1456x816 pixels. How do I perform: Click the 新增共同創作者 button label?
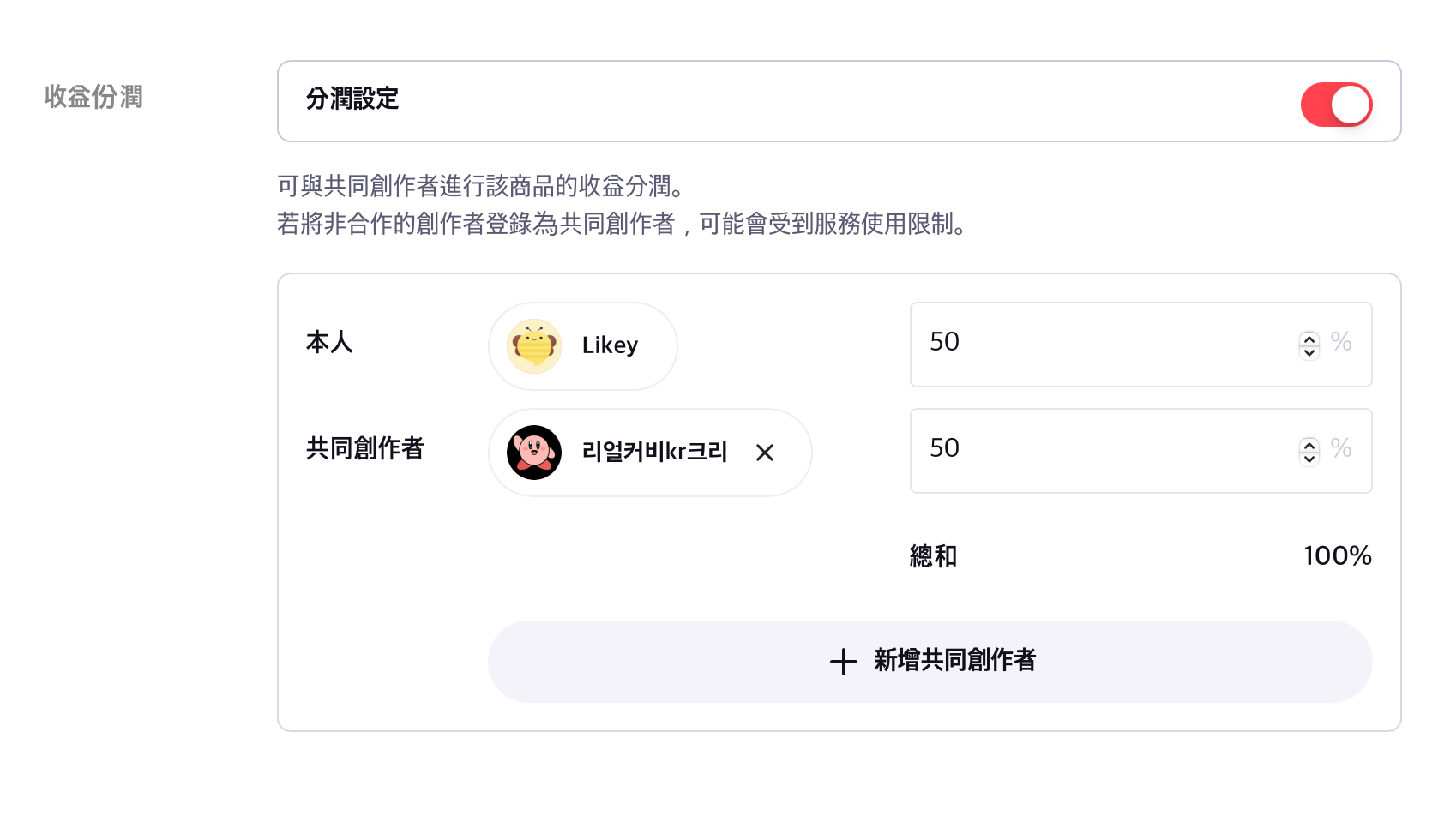(954, 660)
